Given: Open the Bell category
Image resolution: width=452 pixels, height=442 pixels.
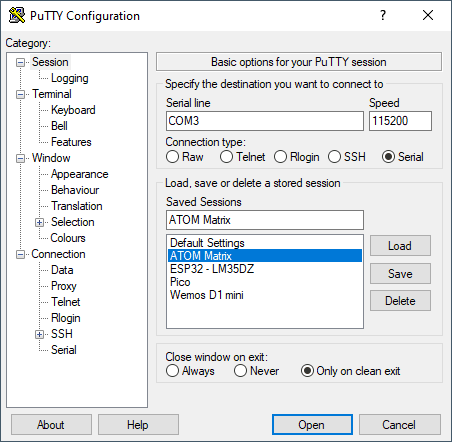Looking at the screenshot, I should tap(59, 126).
